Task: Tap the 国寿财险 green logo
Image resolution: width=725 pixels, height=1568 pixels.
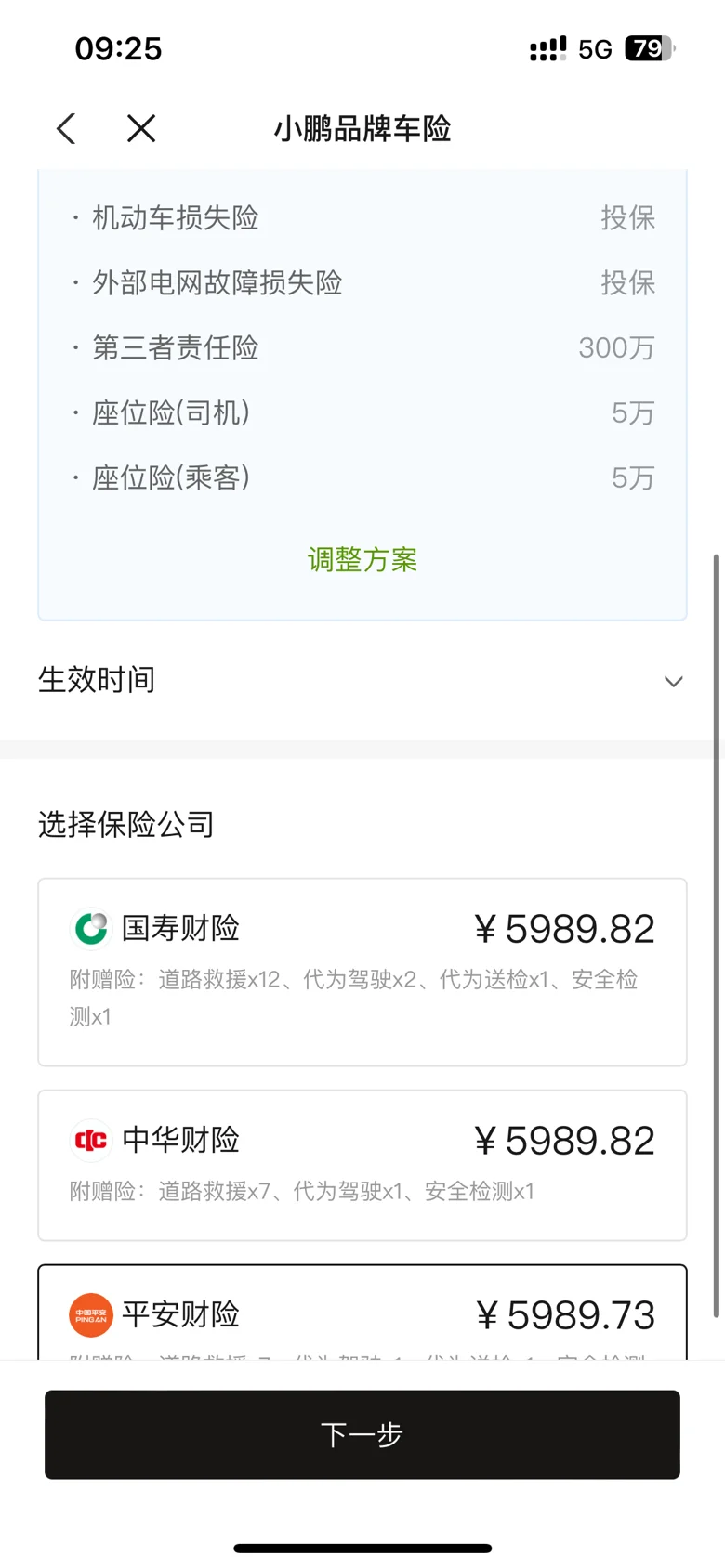Action: 91,928
